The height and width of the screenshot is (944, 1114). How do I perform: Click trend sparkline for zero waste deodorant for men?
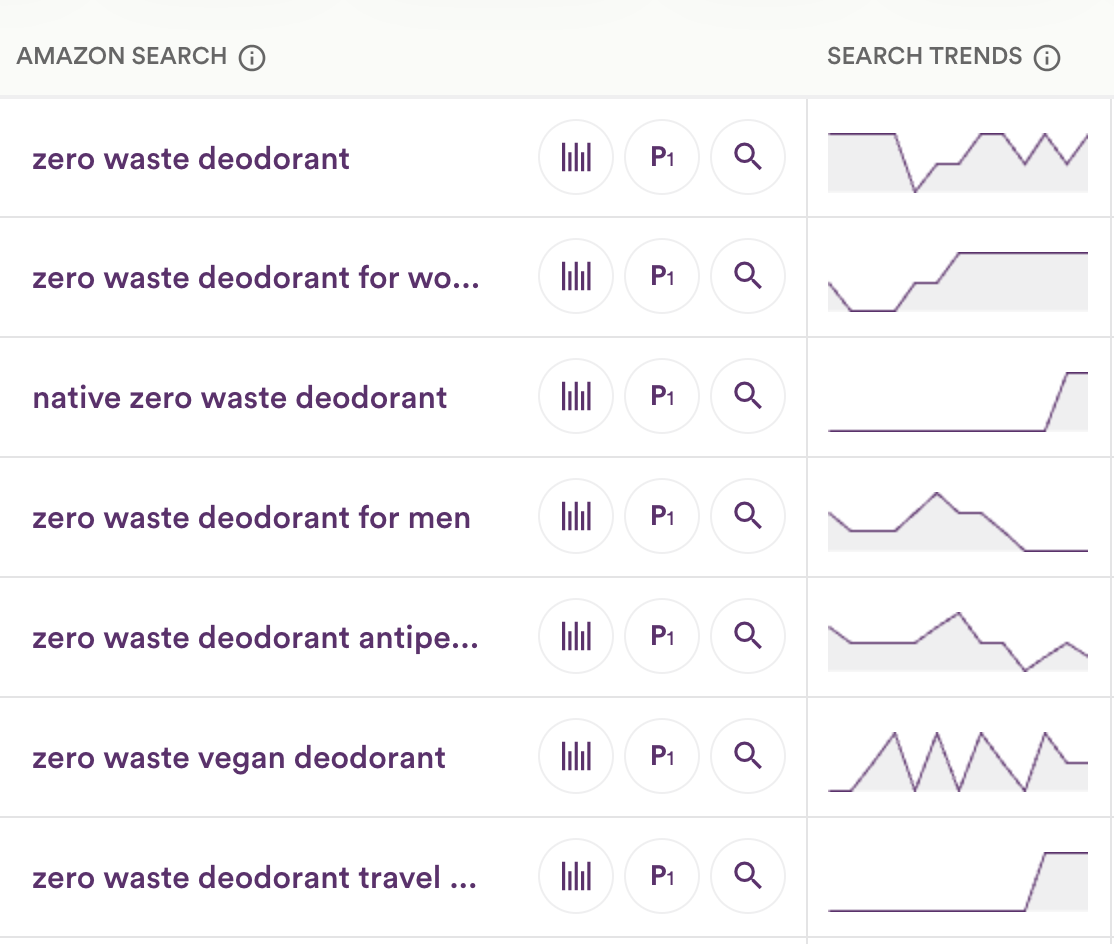(x=958, y=521)
